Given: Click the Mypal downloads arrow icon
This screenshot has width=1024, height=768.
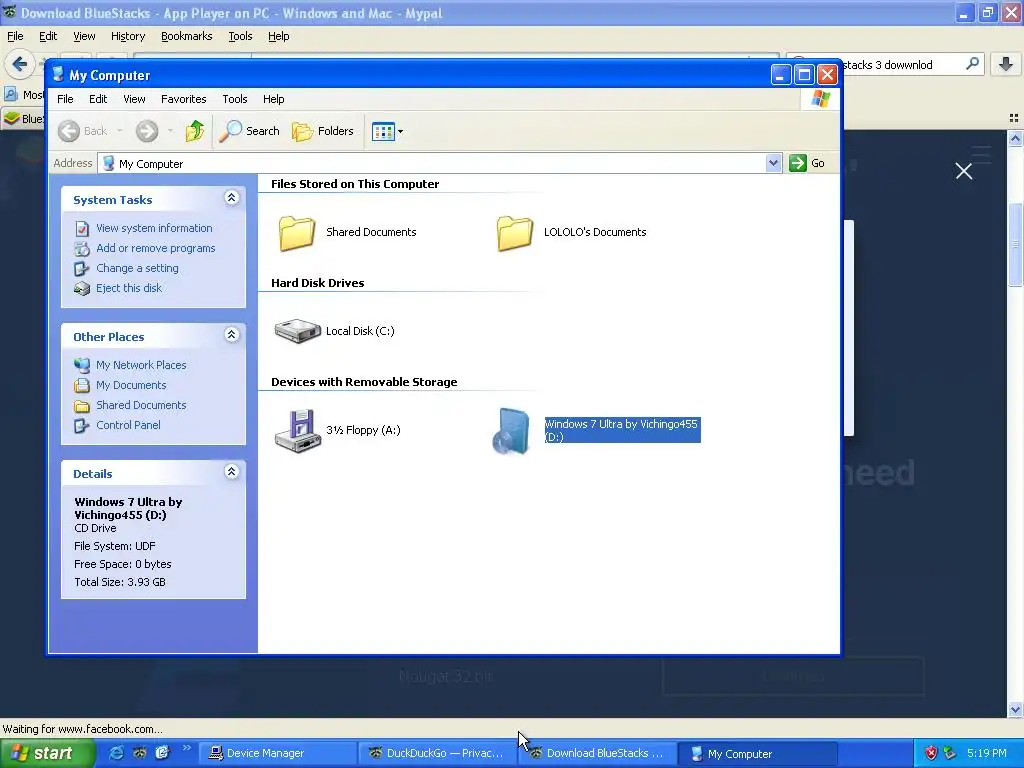Looking at the screenshot, I should click(x=1006, y=64).
